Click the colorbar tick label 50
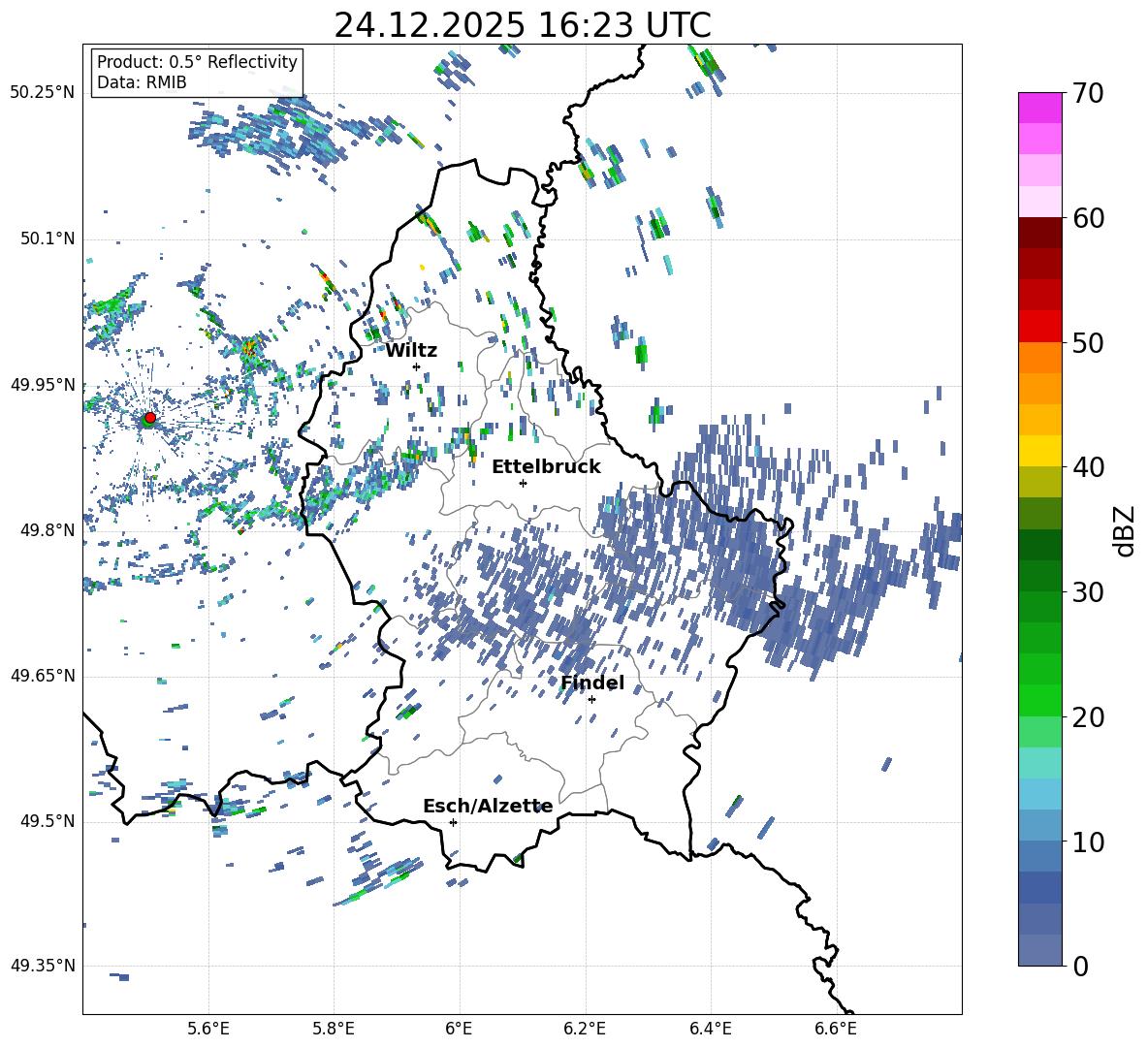The image size is (1148, 1048). 1088,343
